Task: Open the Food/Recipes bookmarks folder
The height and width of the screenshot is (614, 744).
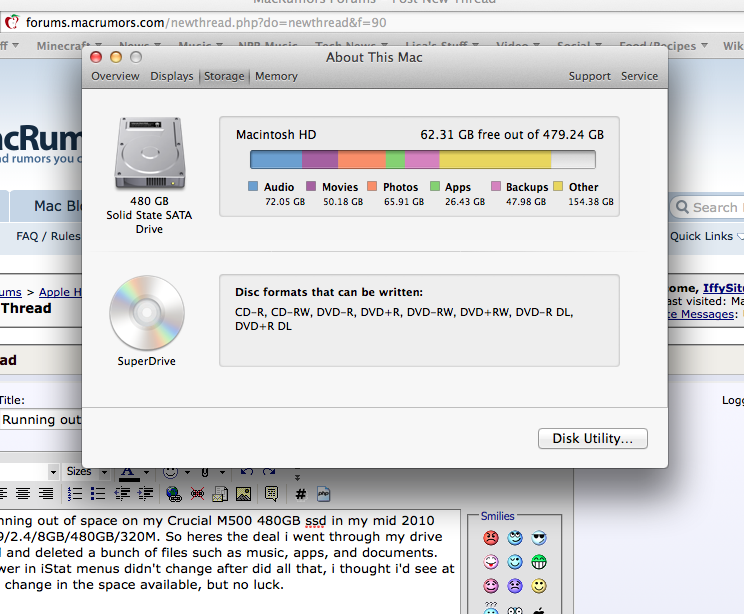Action: click(663, 46)
